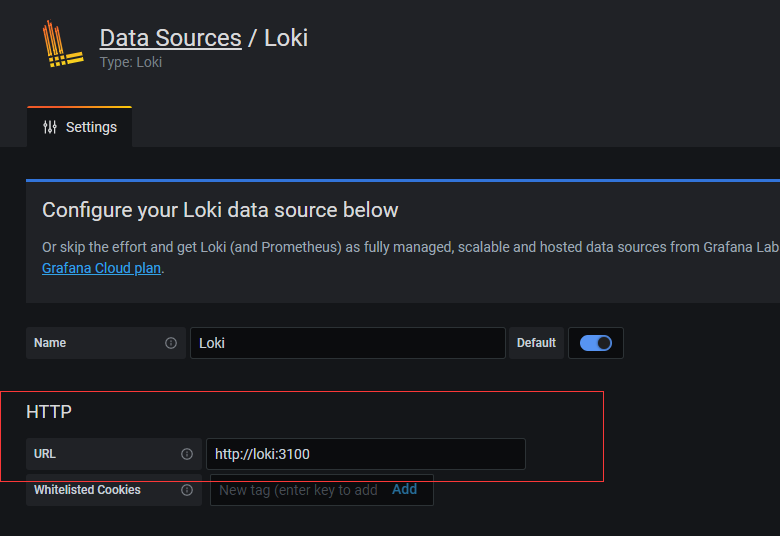Focus the URL field with http://loki:3100
This screenshot has width=780, height=536.
(366, 454)
